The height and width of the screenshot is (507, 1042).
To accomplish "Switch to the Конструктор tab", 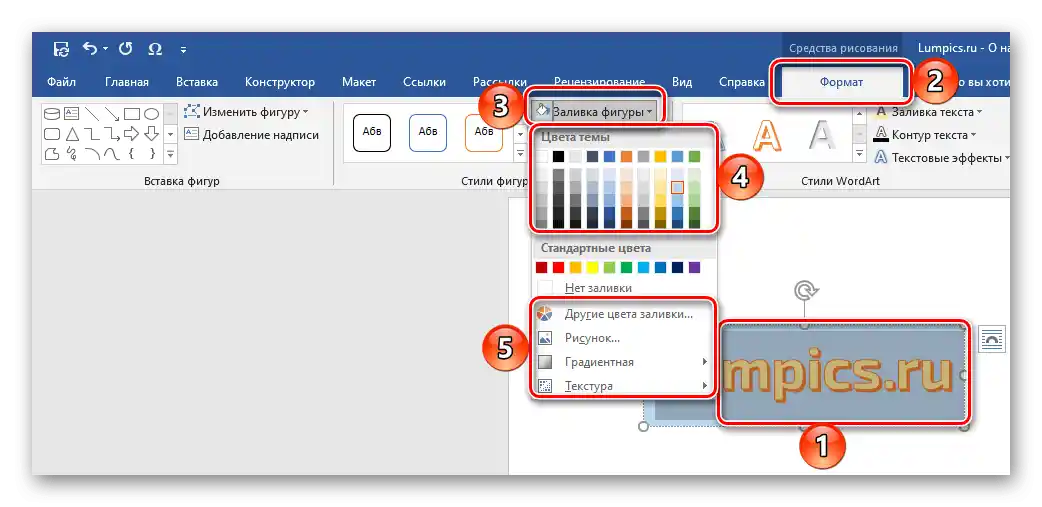I will [x=280, y=82].
